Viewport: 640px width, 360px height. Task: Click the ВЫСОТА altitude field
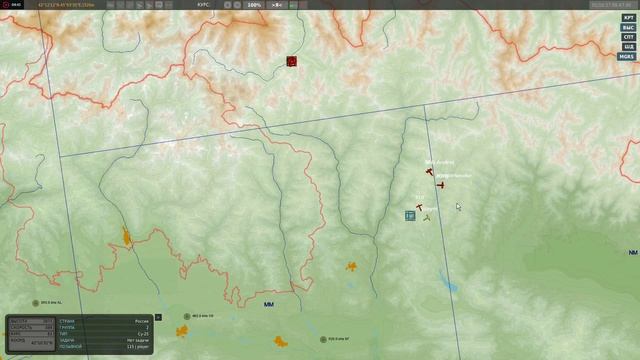[x=31, y=321]
